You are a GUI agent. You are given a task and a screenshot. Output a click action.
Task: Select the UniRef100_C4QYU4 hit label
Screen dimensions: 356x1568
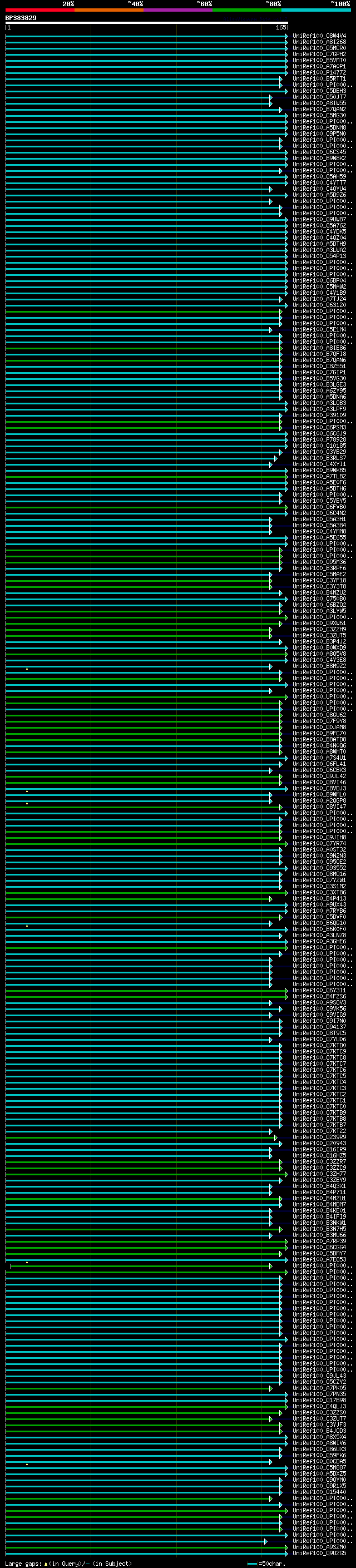pos(319,189)
